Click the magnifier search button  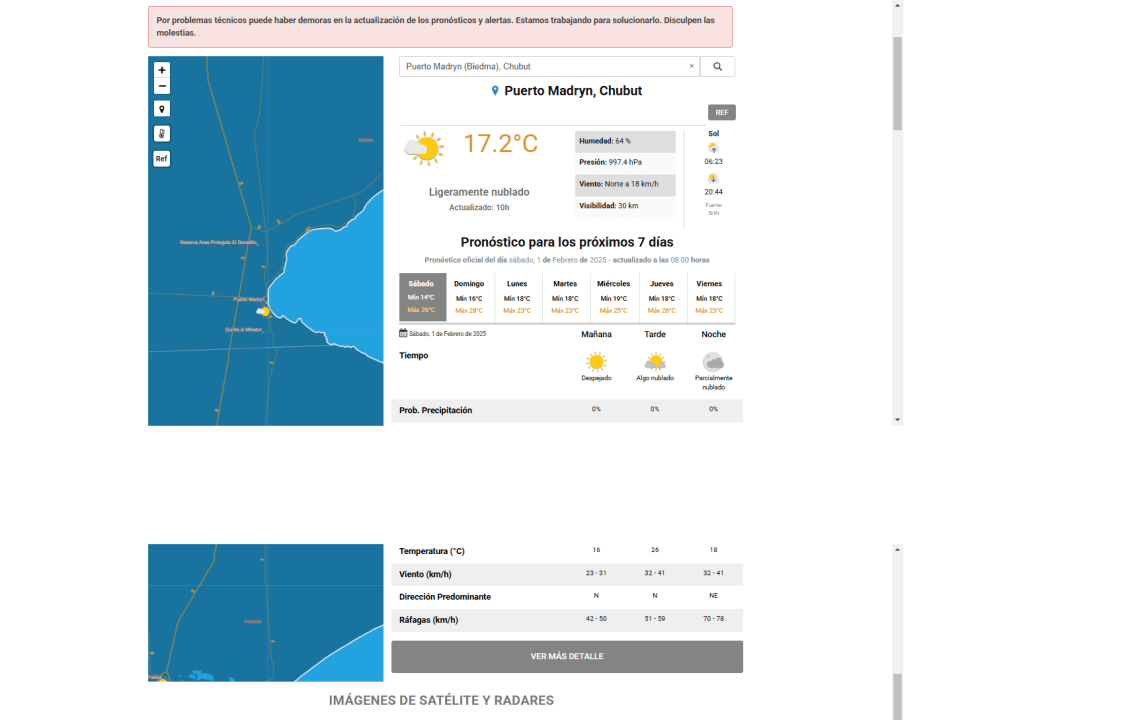(717, 67)
